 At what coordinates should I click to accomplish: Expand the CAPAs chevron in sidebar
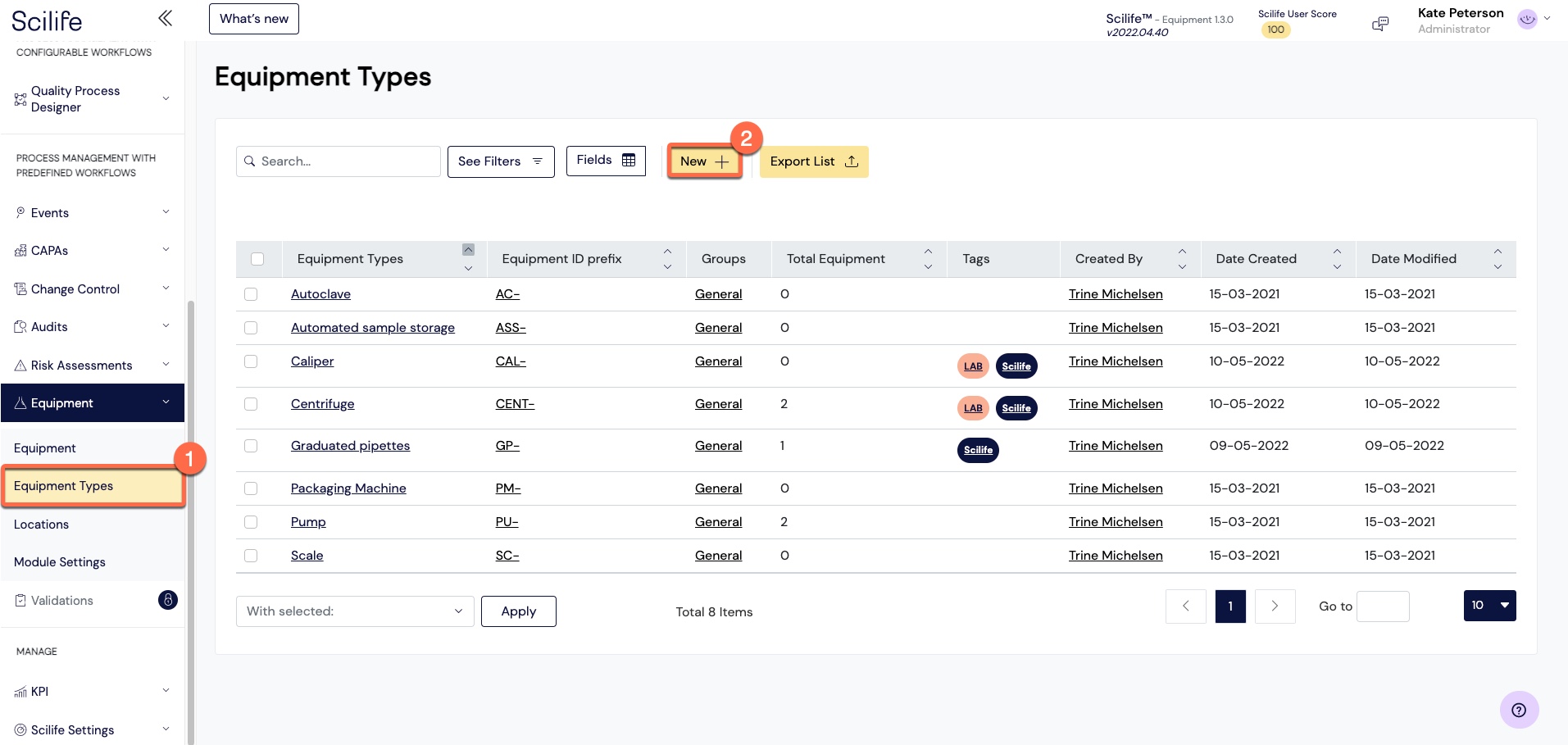[166, 250]
